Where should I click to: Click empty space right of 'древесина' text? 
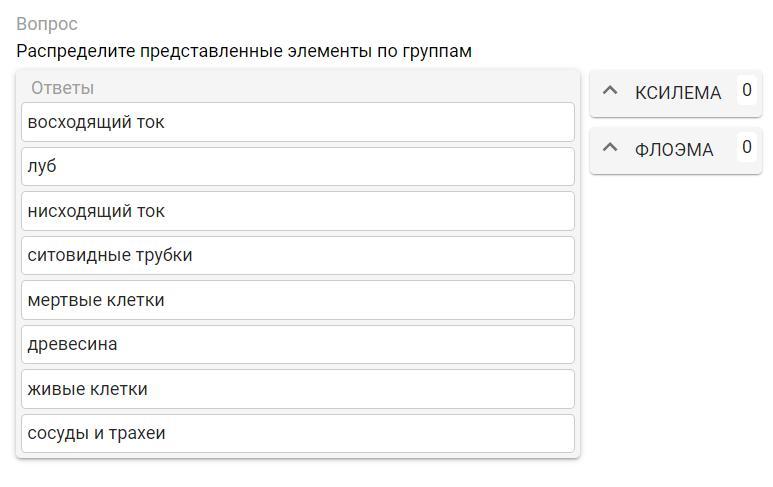click(x=350, y=344)
